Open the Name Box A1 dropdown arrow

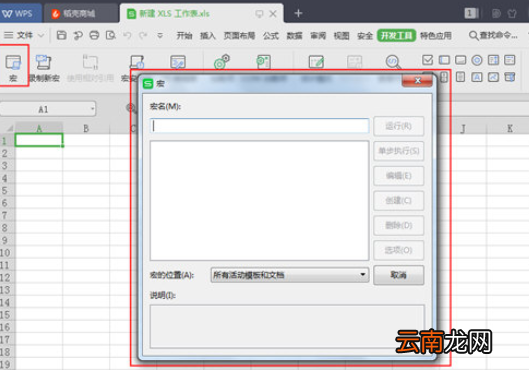coord(92,109)
